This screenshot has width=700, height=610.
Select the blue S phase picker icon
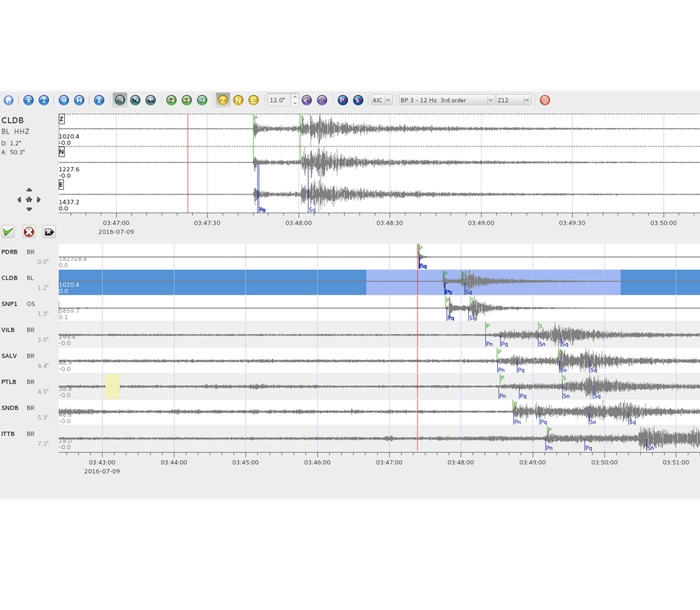[x=357, y=100]
